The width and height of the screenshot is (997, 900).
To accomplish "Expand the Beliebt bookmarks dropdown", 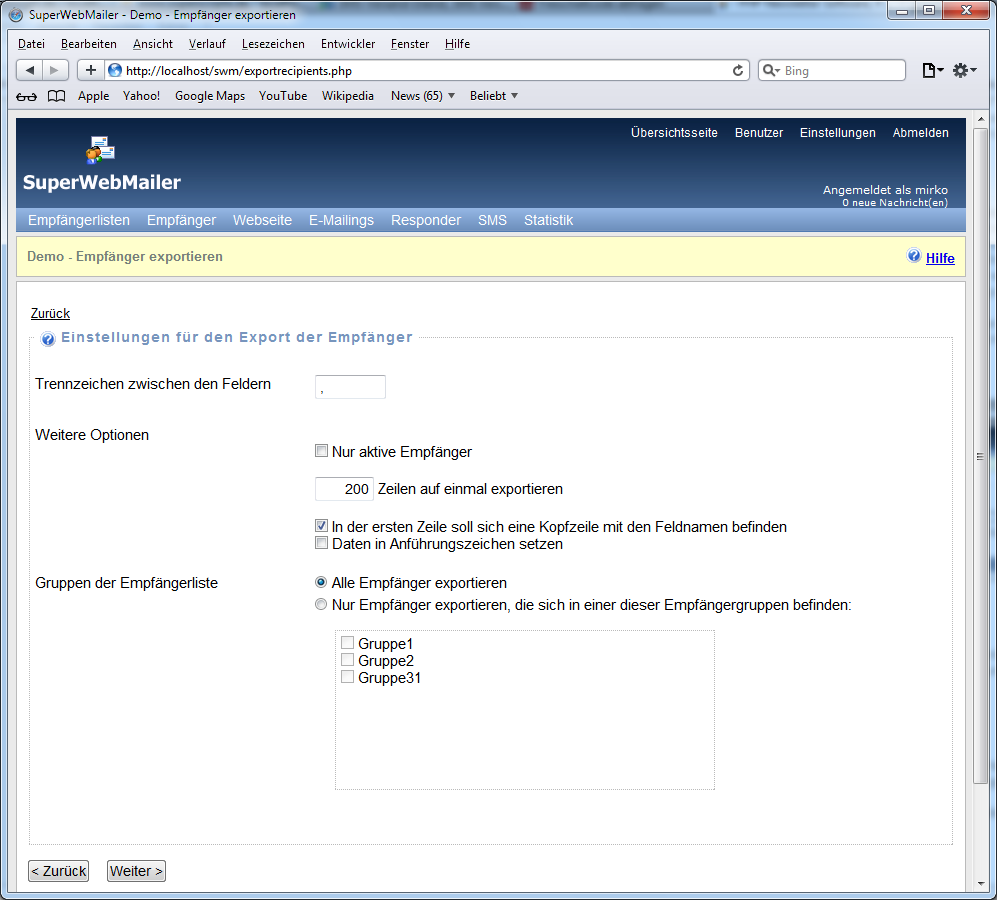I will click(x=494, y=96).
